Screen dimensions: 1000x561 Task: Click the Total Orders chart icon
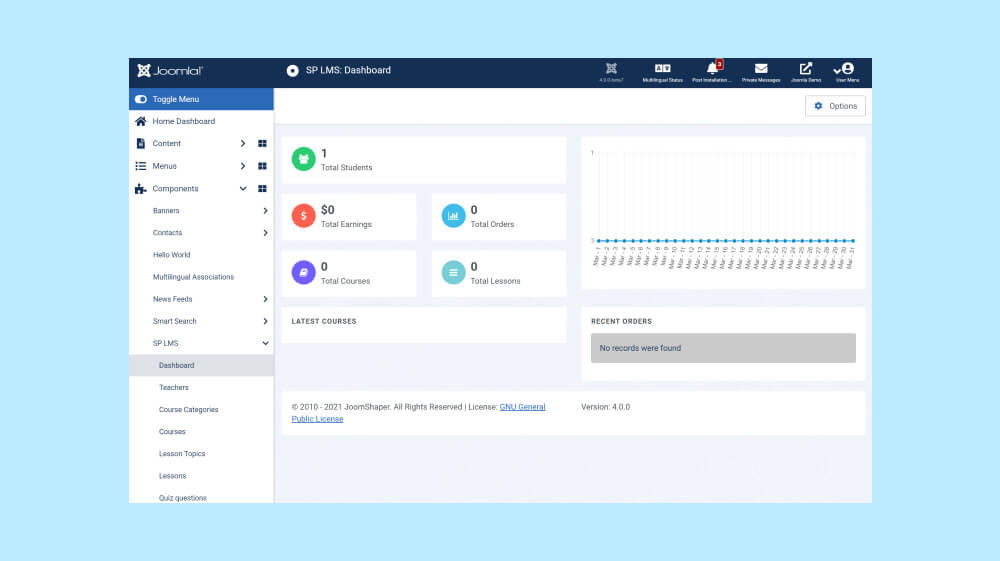coord(453,216)
